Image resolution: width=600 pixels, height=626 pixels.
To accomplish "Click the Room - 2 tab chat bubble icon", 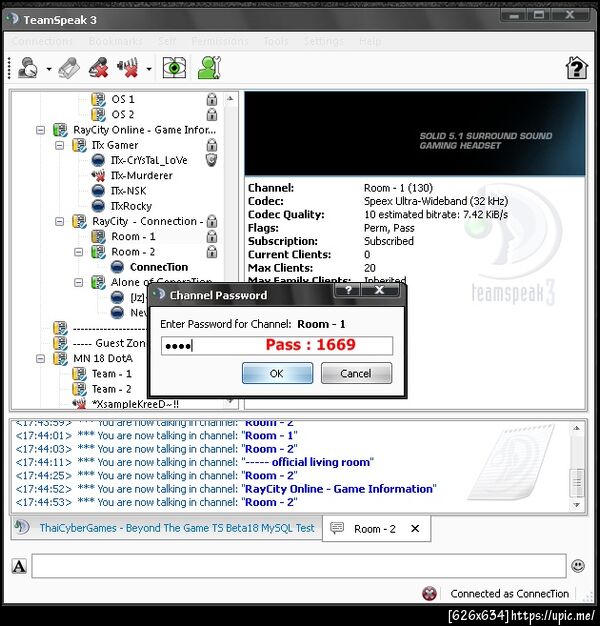I will pyautogui.click(x=337, y=528).
